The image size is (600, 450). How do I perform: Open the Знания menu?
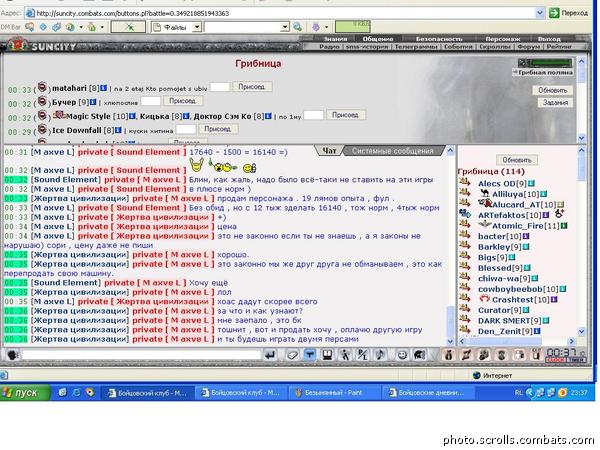[x=335, y=39]
